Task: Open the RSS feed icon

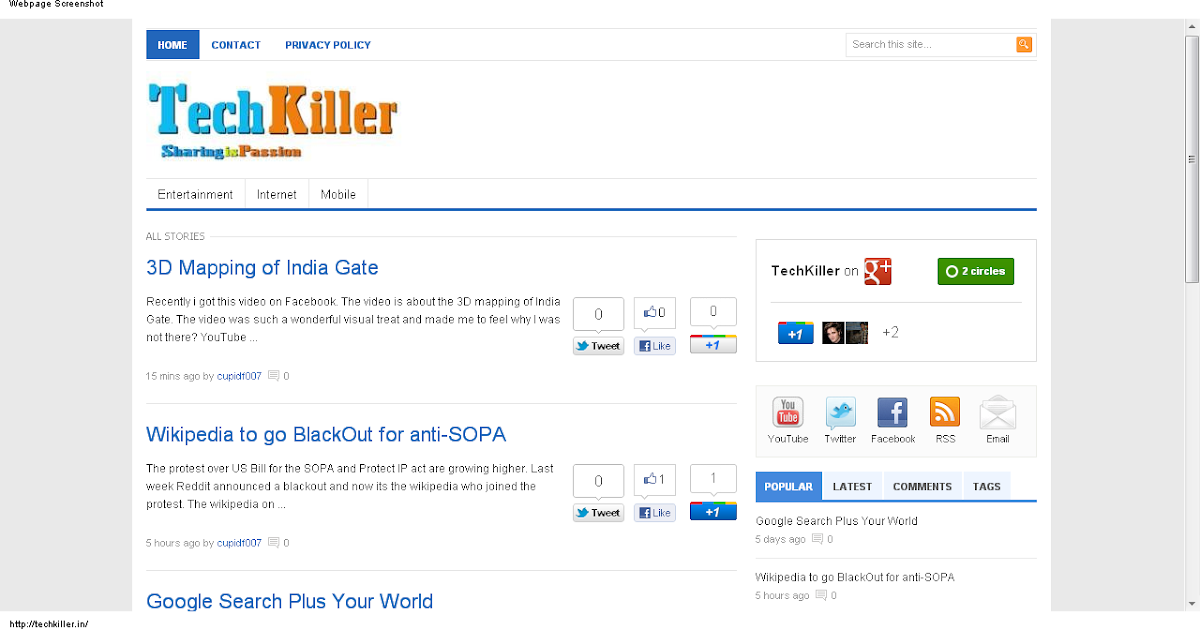Action: (945, 412)
